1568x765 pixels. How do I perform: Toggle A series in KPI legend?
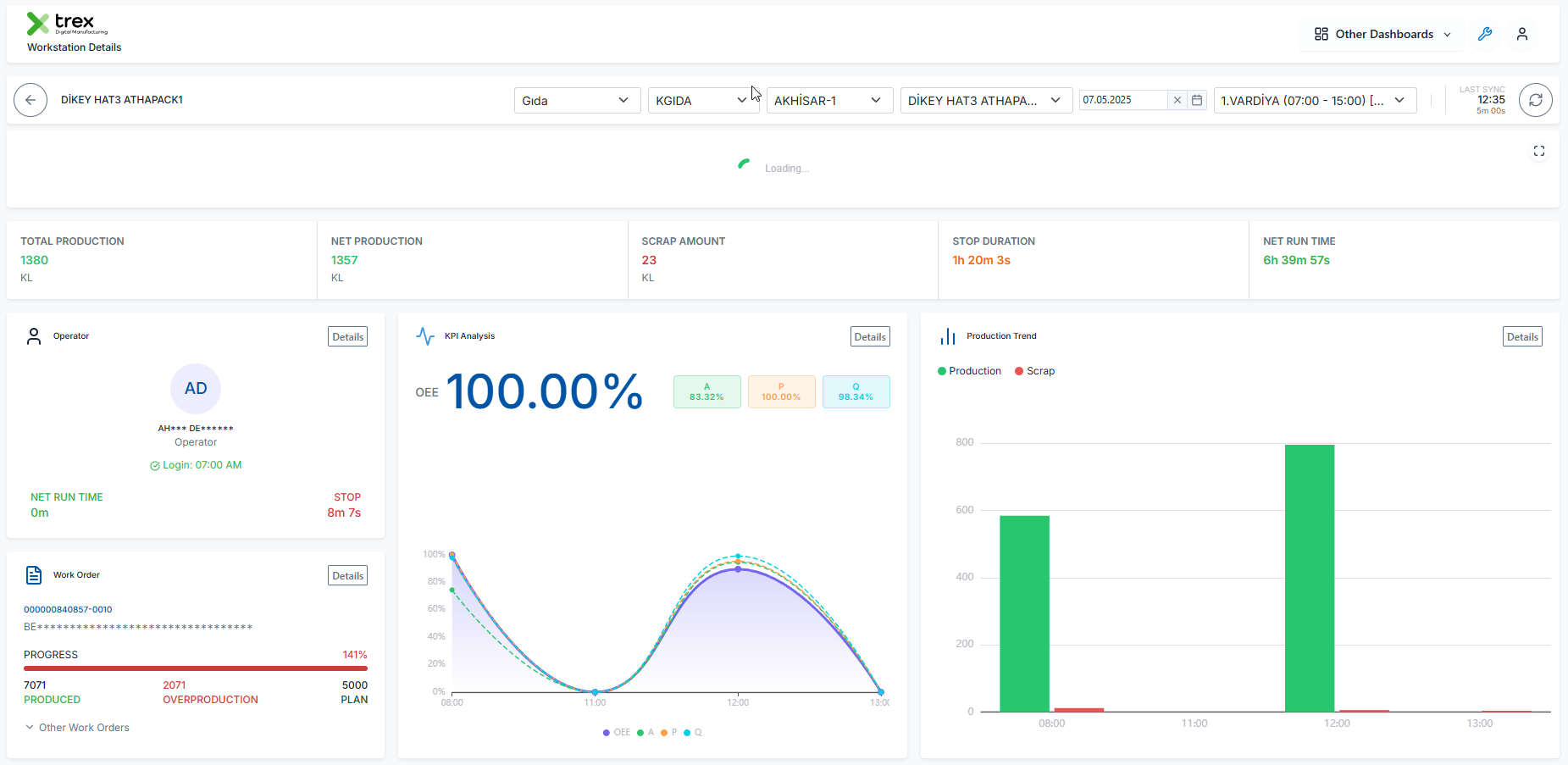coord(645,733)
